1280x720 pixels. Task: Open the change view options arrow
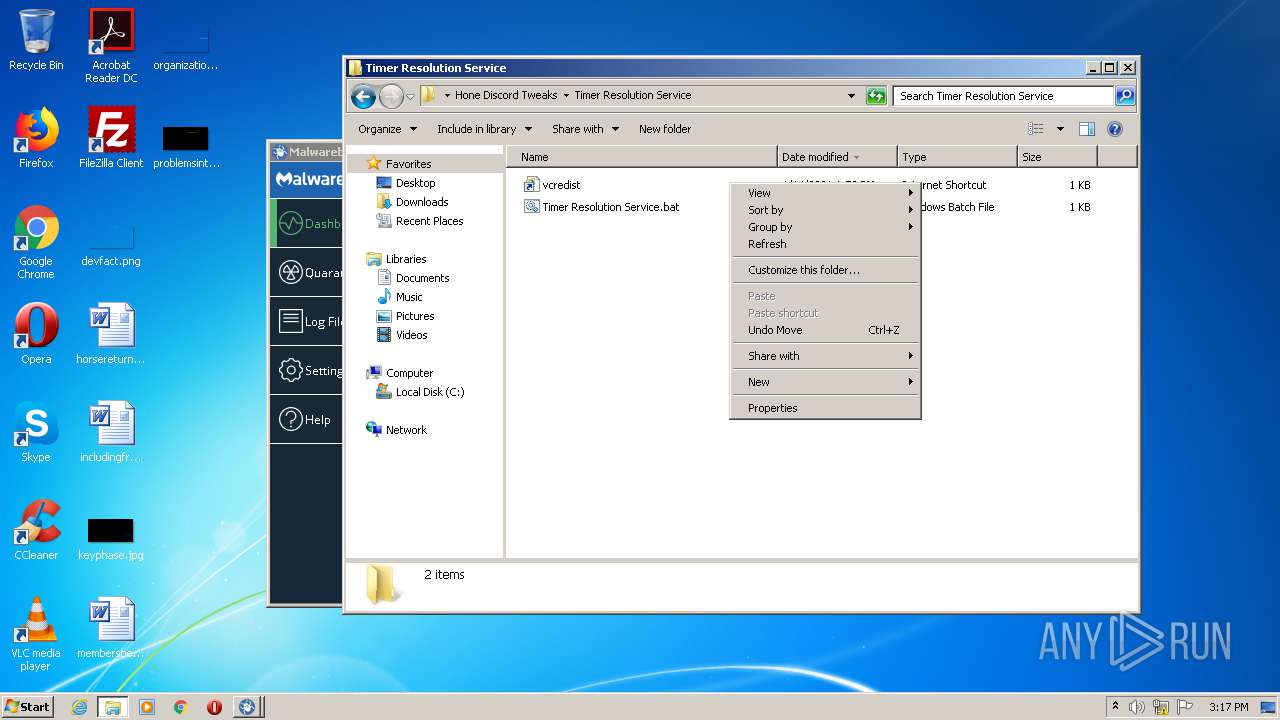point(1060,129)
